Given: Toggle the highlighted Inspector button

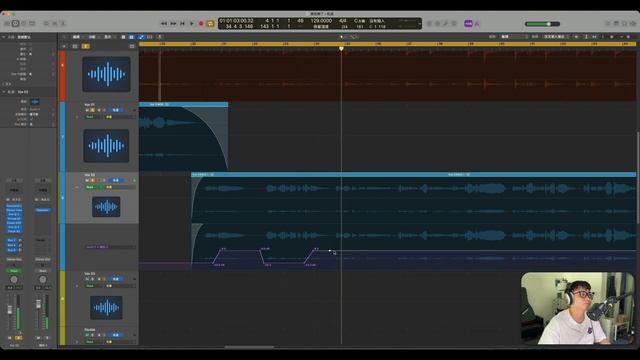Looking at the screenshot, I should click(x=16, y=24).
